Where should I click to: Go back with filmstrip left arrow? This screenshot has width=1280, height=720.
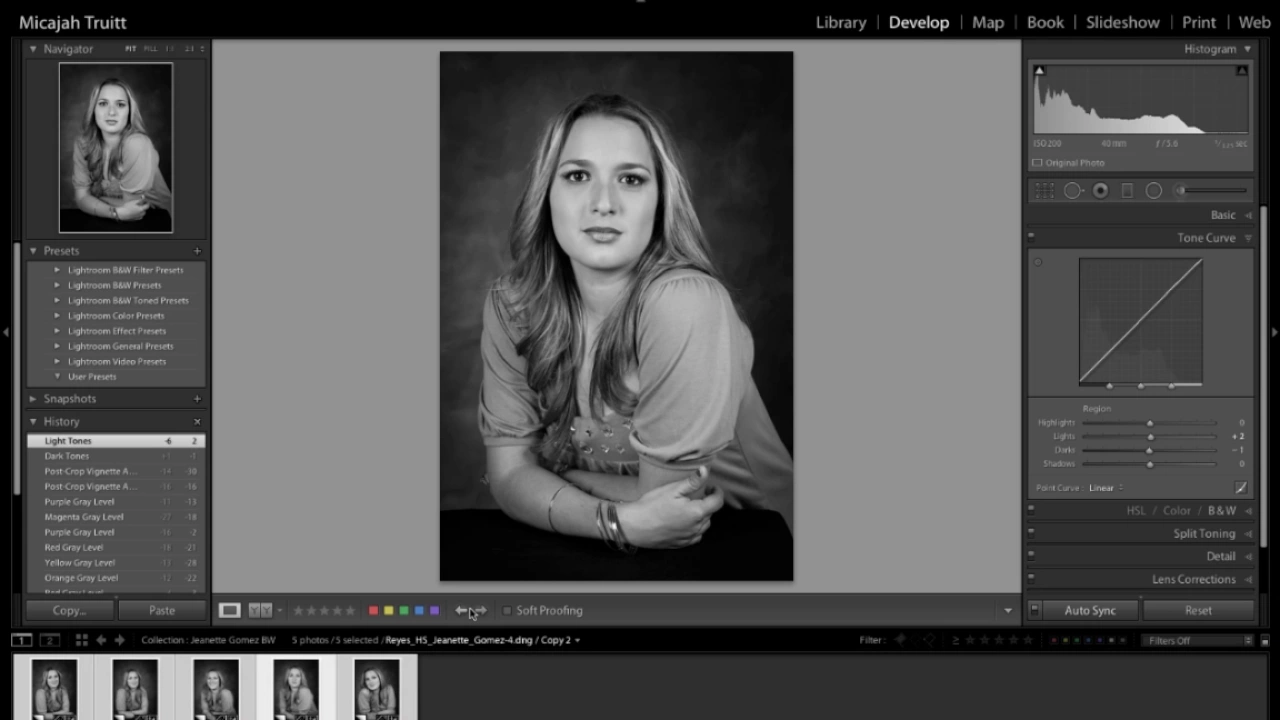[x=101, y=640]
